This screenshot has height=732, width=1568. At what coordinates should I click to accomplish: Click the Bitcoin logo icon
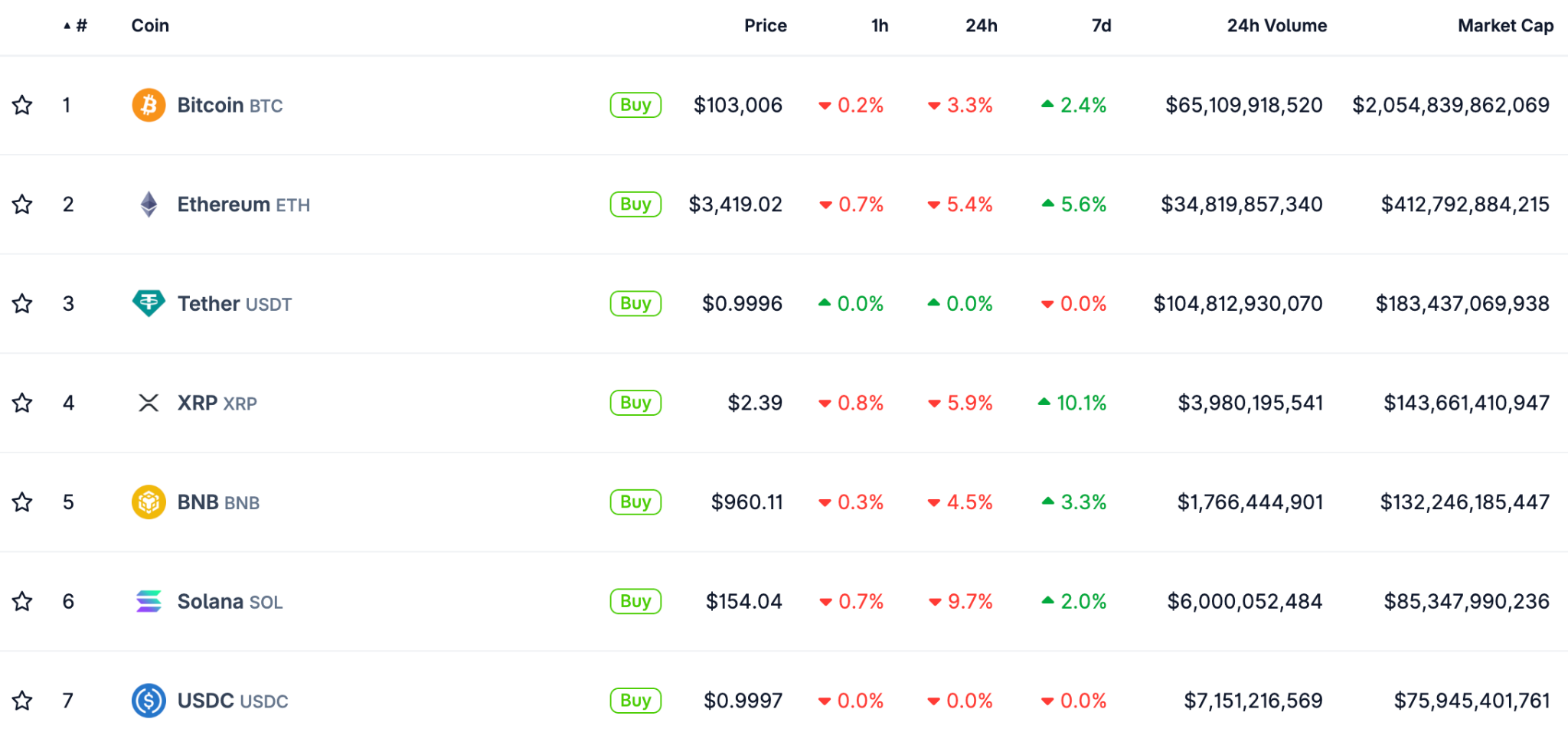[x=149, y=105]
